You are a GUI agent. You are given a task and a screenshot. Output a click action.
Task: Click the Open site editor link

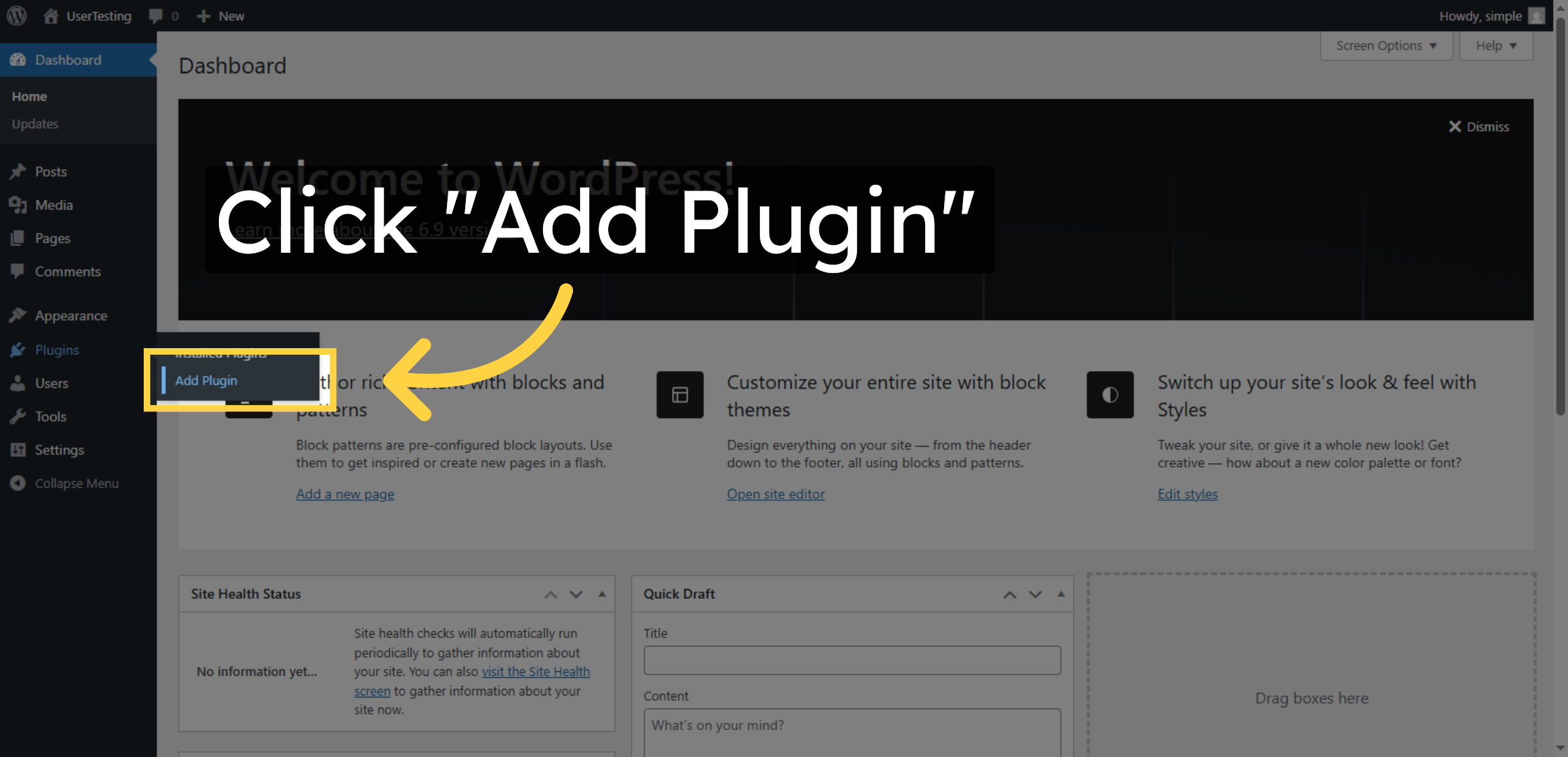776,494
